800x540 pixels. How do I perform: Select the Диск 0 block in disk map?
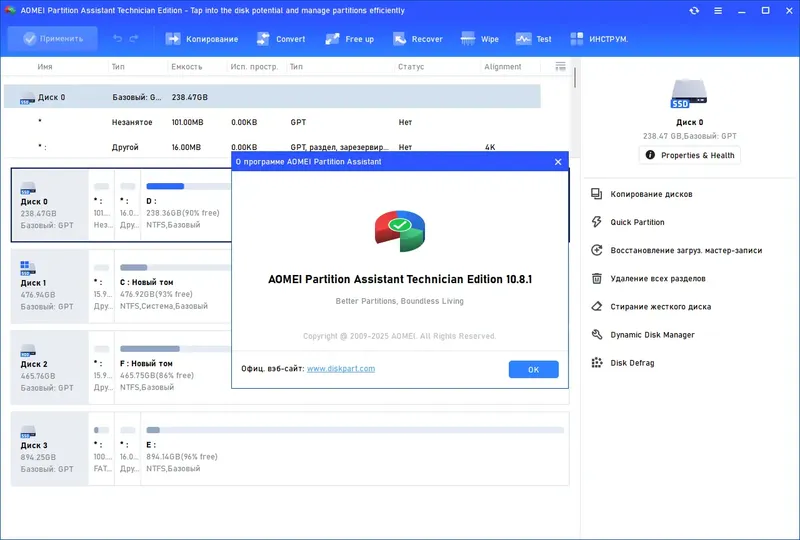[x=49, y=205]
